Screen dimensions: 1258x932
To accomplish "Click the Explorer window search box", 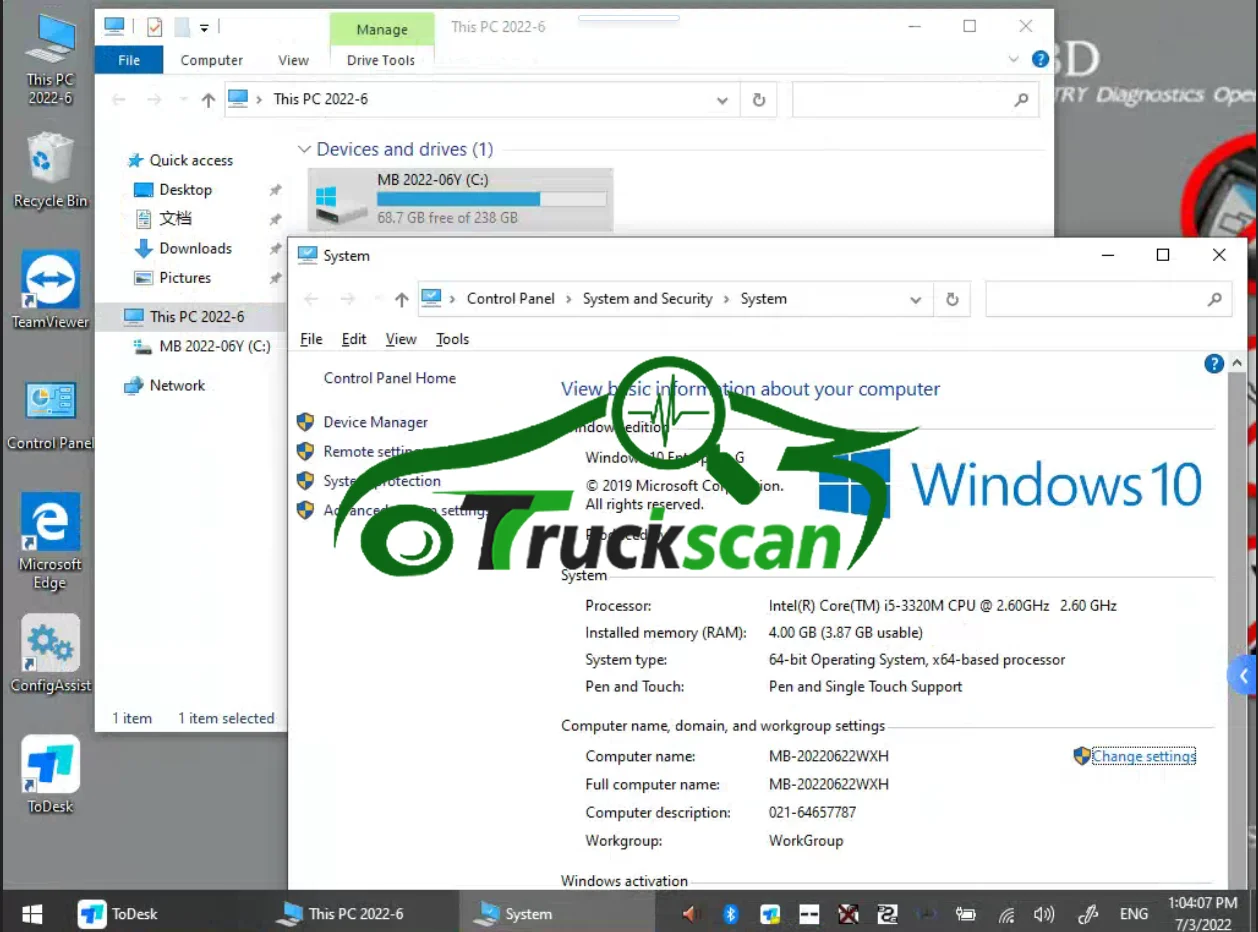I will click(x=914, y=100).
